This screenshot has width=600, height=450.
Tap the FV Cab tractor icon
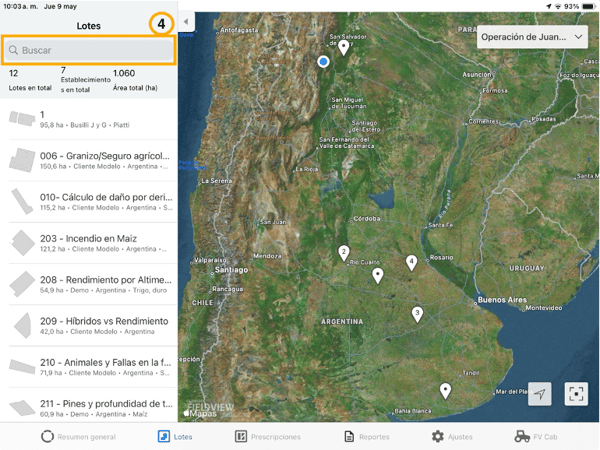522,436
